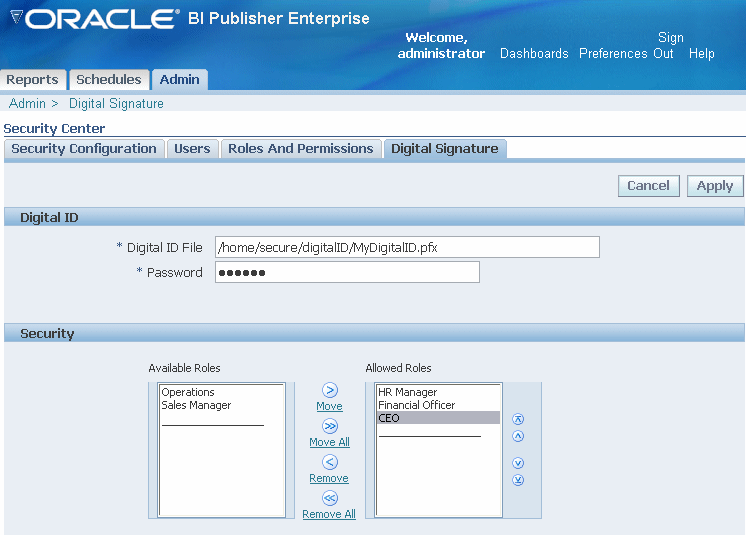Switch to the Users tab

tap(192, 148)
